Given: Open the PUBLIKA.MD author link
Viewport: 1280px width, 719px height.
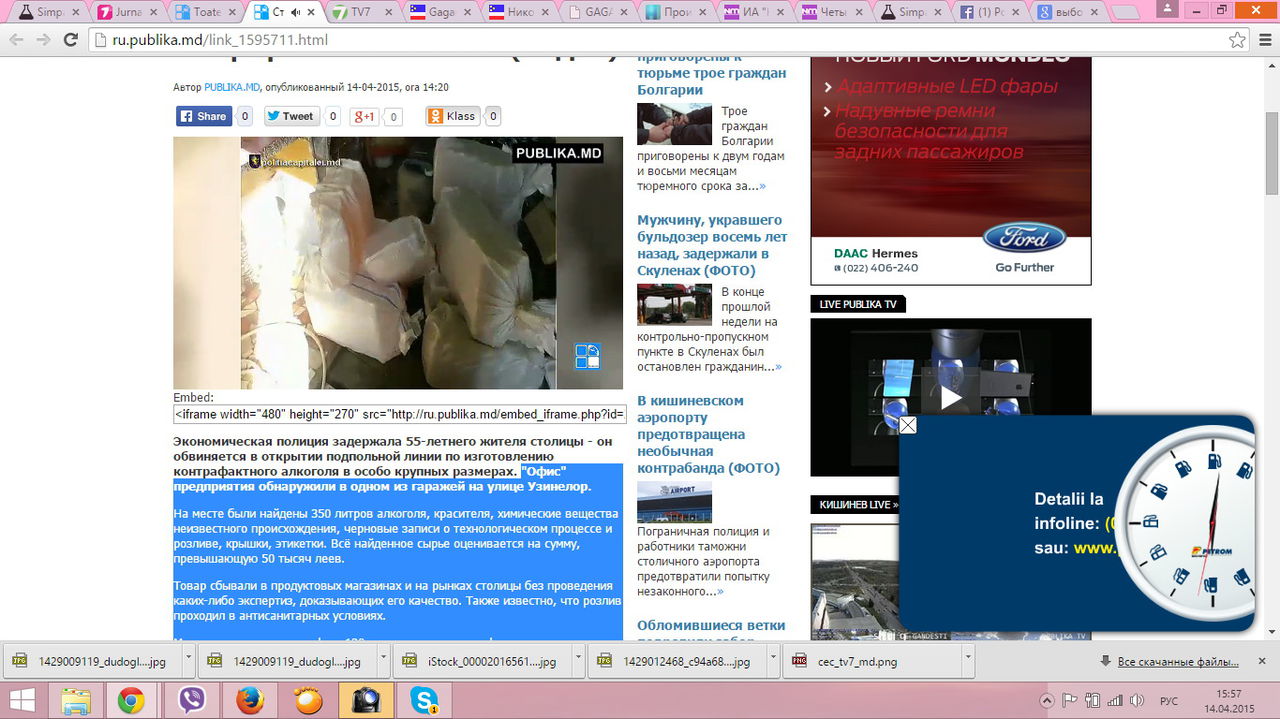Looking at the screenshot, I should pos(232,87).
